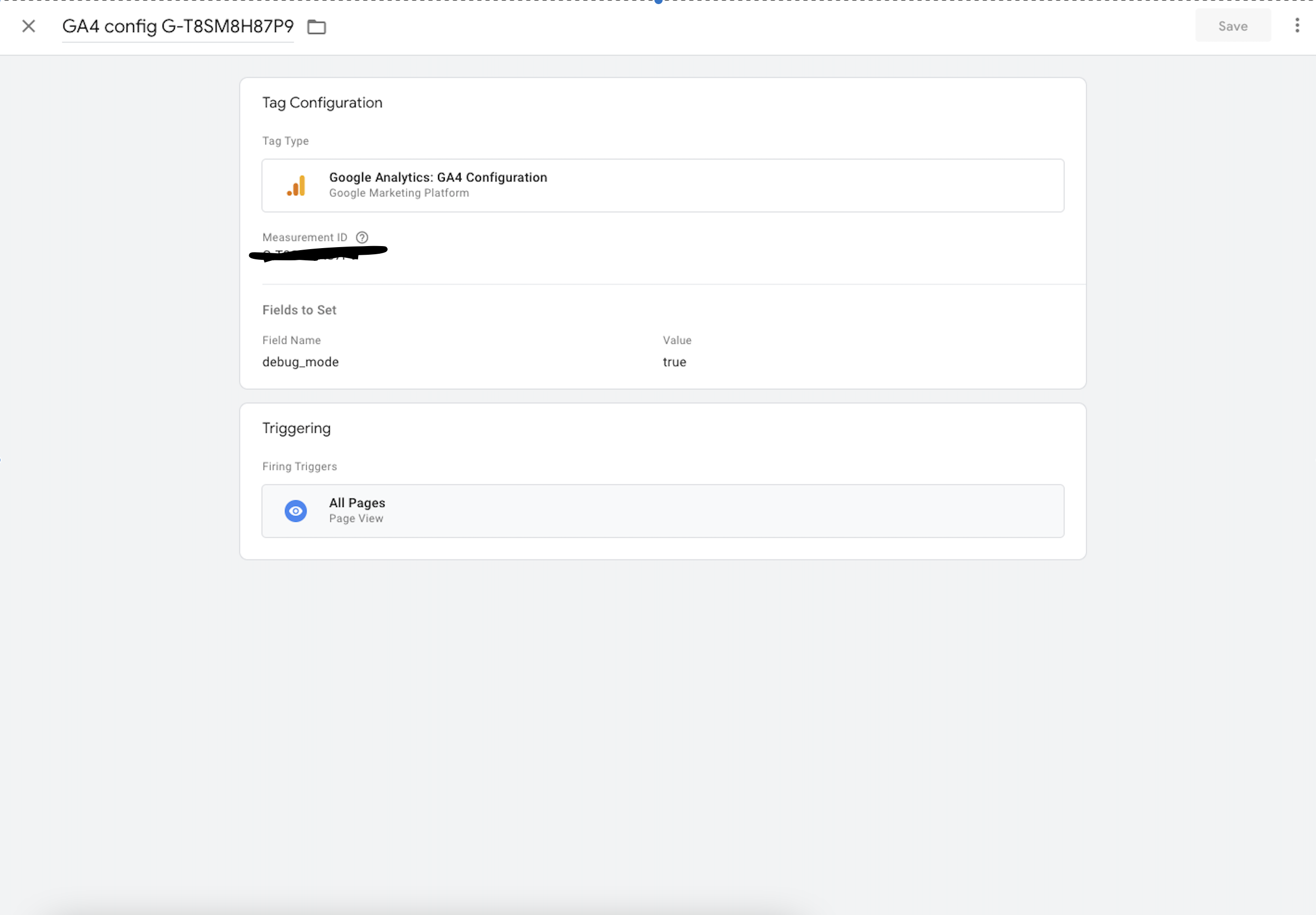This screenshot has width=1316, height=915.
Task: Click the Page View trigger subtitle
Action: (356, 518)
